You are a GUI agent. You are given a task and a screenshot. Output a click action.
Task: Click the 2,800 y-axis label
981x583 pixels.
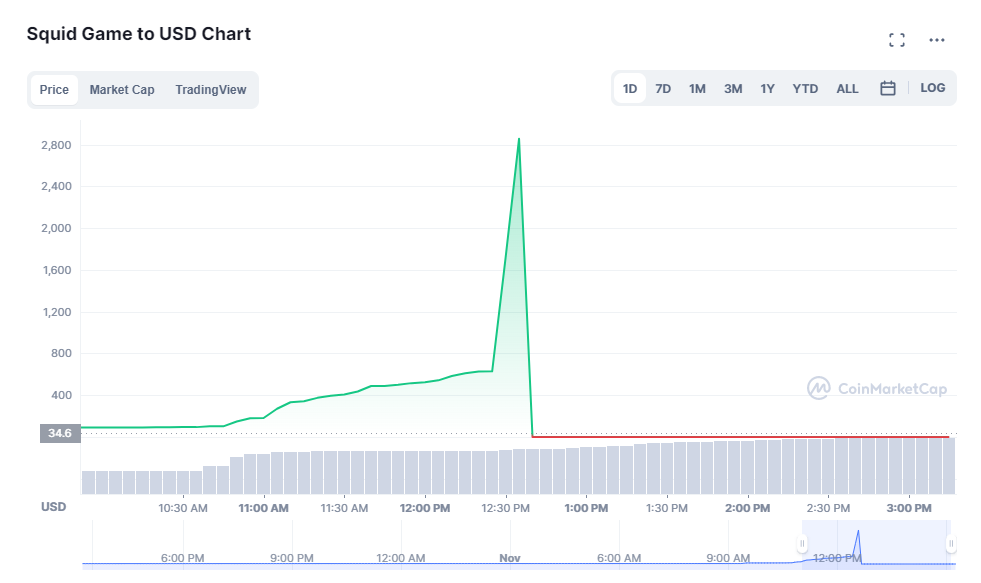[56, 145]
